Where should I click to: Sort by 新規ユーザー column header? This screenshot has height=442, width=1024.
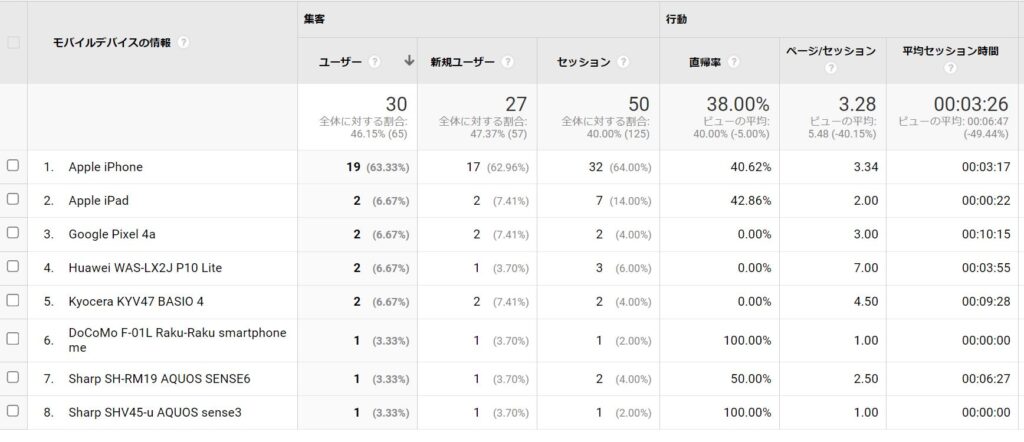coord(462,62)
